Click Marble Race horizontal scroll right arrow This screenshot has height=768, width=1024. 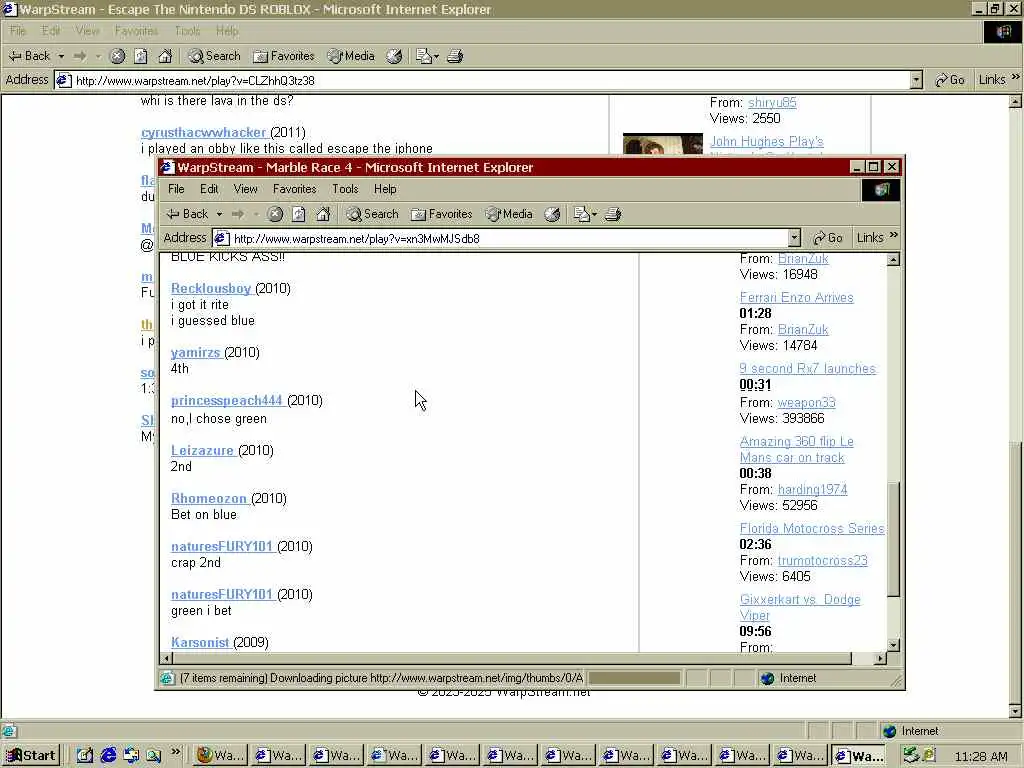point(881,658)
